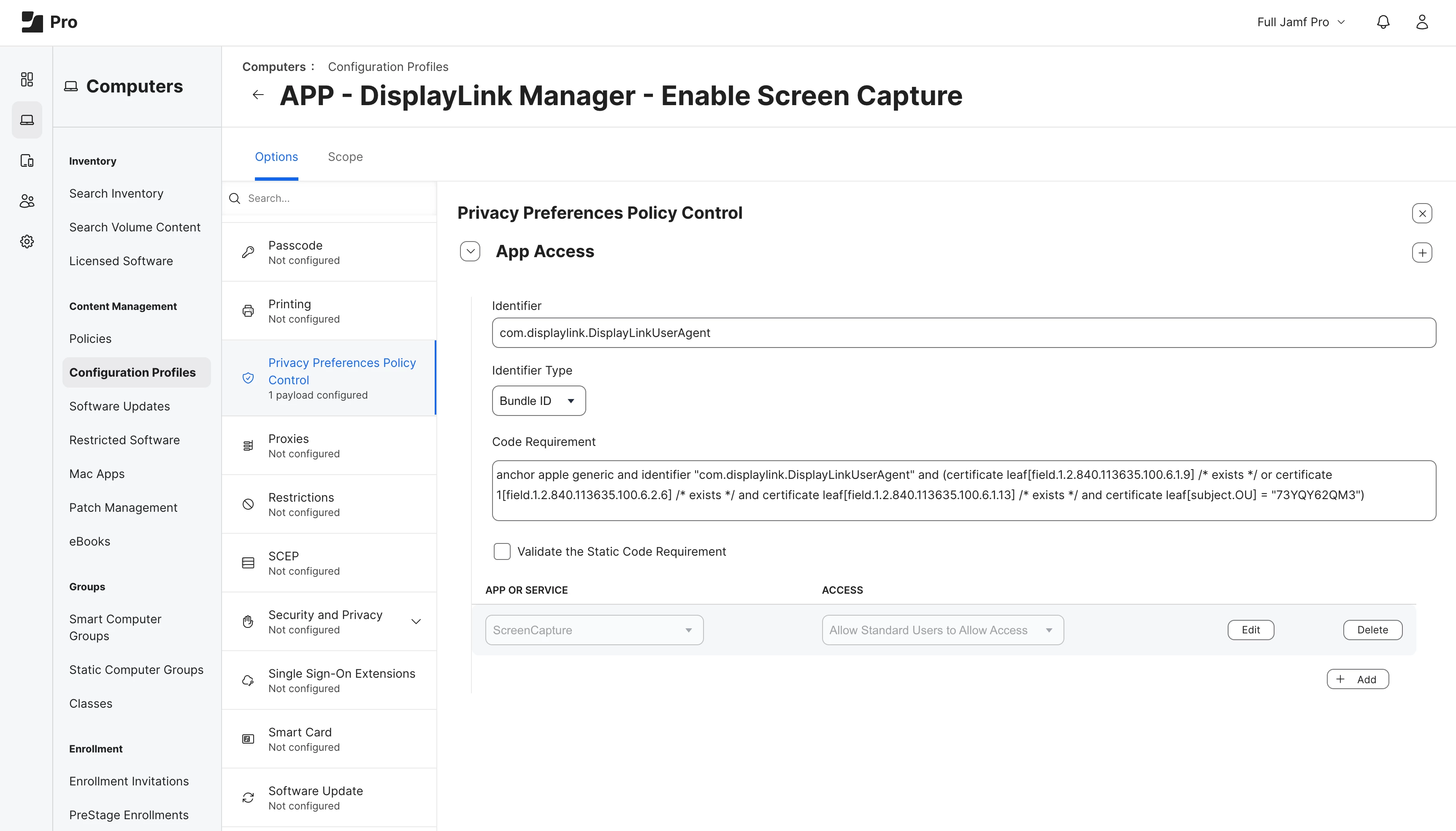Screen dimensions: 1456x831
Task: Enable Validate the Static Code Requirement
Action: pyautogui.click(x=502, y=551)
